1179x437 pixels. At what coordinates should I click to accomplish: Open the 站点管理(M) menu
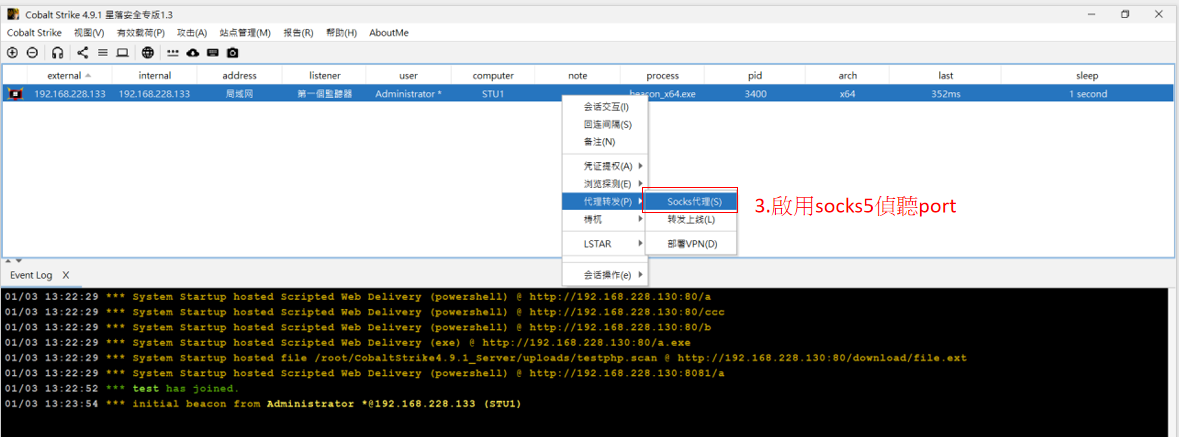click(245, 33)
